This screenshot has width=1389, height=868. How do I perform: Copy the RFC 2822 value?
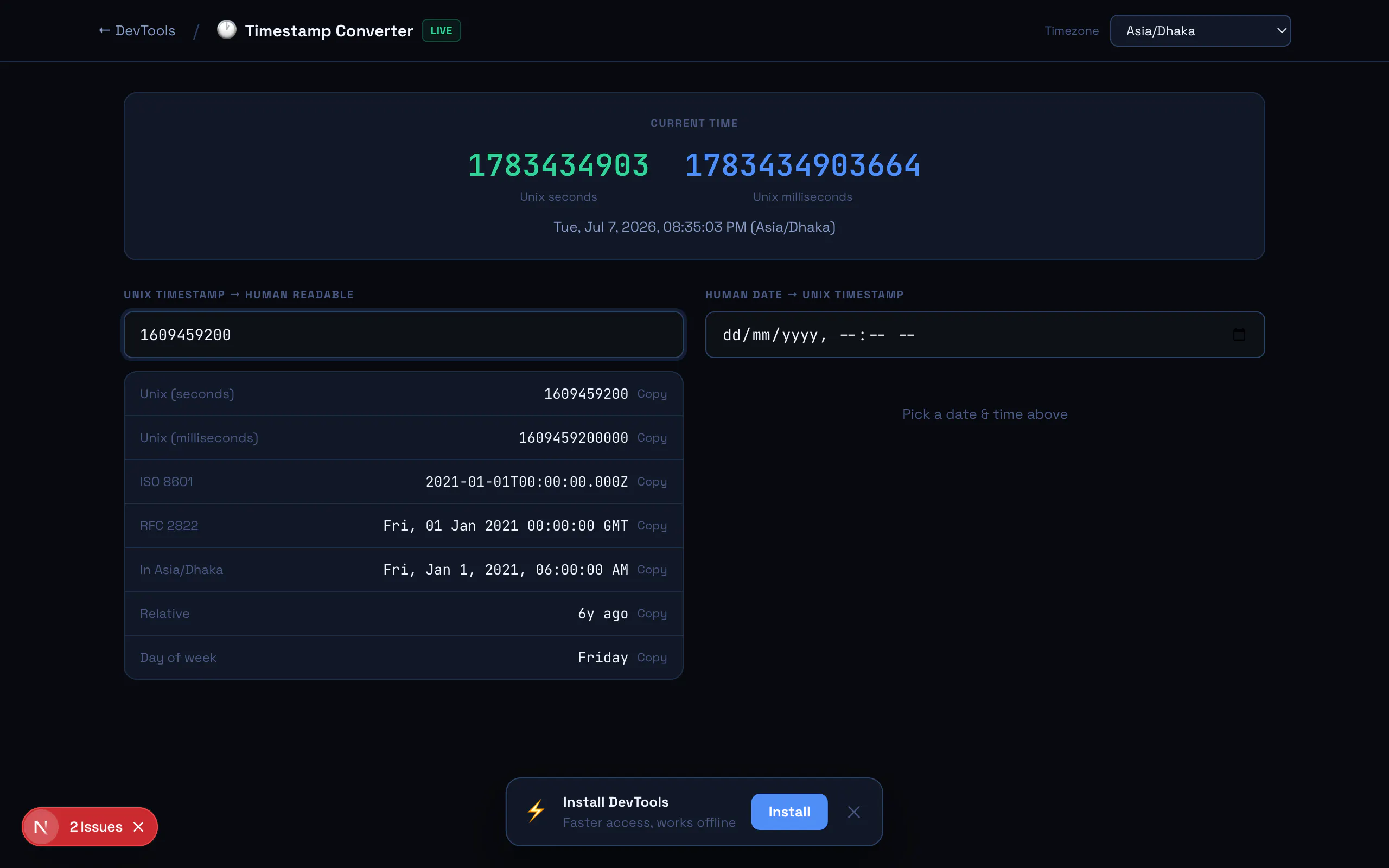point(652,525)
